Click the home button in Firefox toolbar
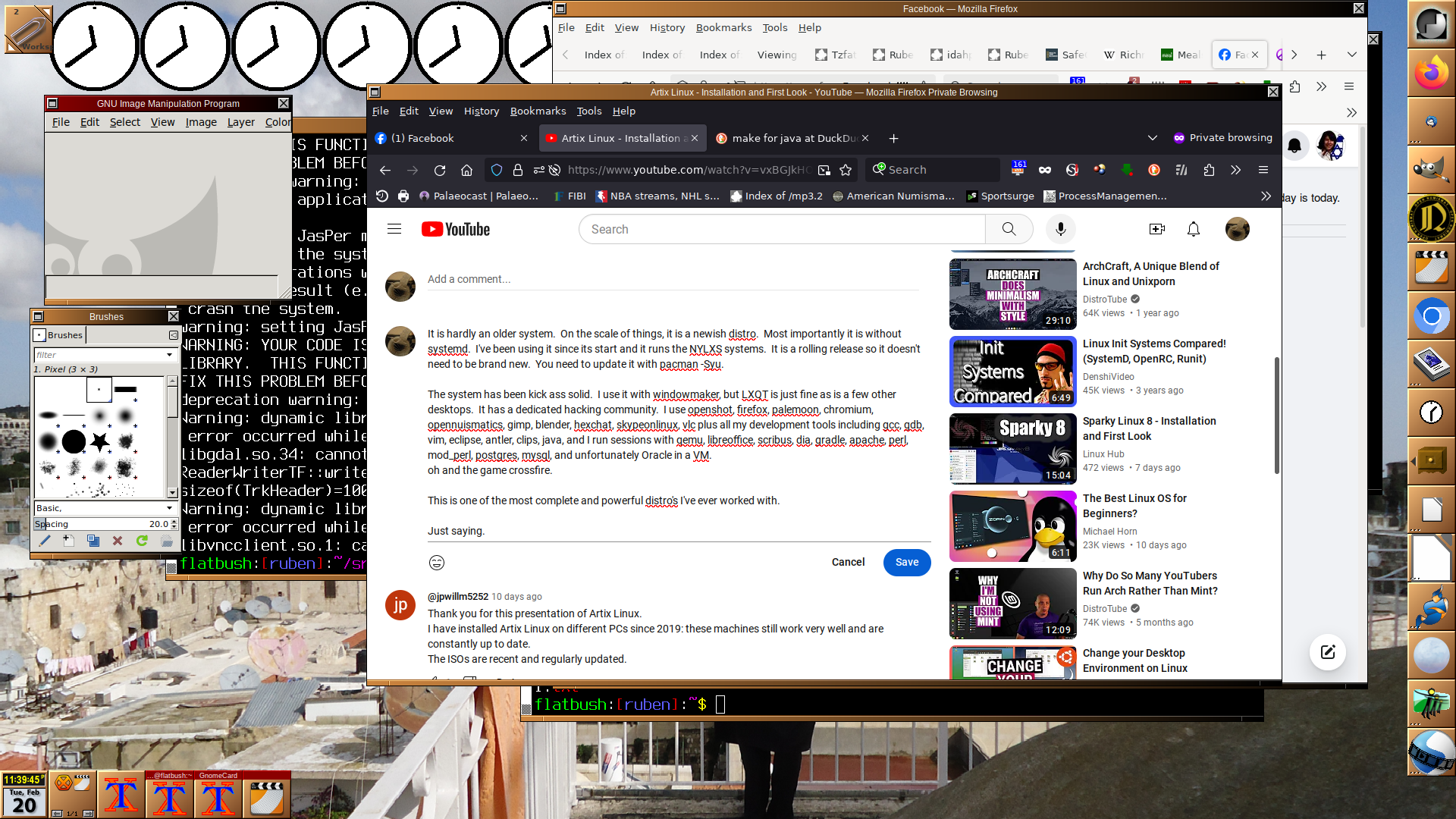This screenshot has width=1456, height=819. (x=467, y=170)
